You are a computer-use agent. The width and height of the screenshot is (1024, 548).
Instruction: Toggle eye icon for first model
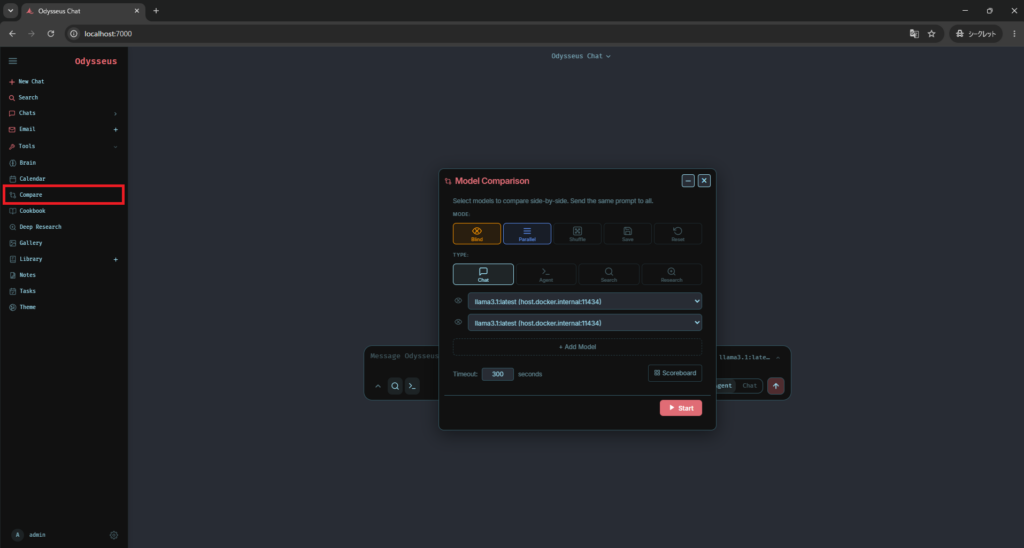click(x=458, y=301)
